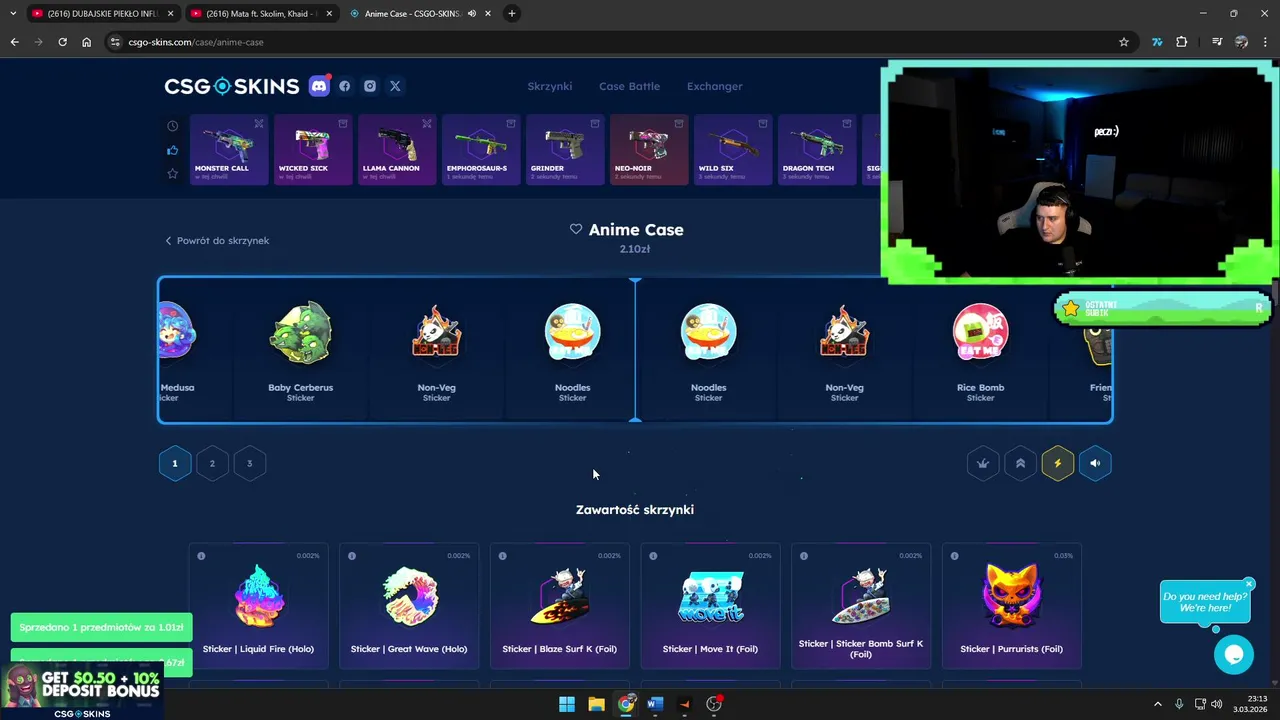1280x720 pixels.
Task: Select 2 cases to open
Action: click(212, 463)
